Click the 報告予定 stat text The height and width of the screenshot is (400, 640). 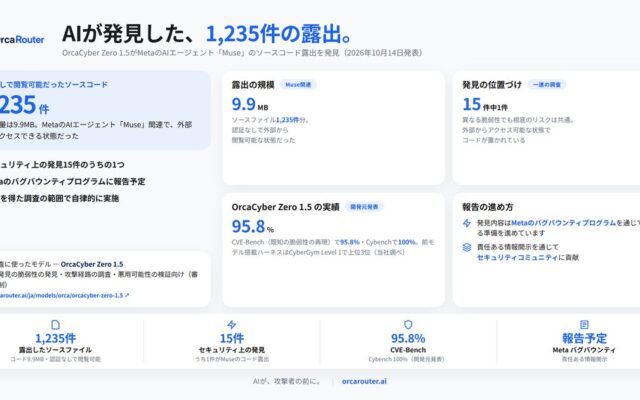pyautogui.click(x=584, y=338)
